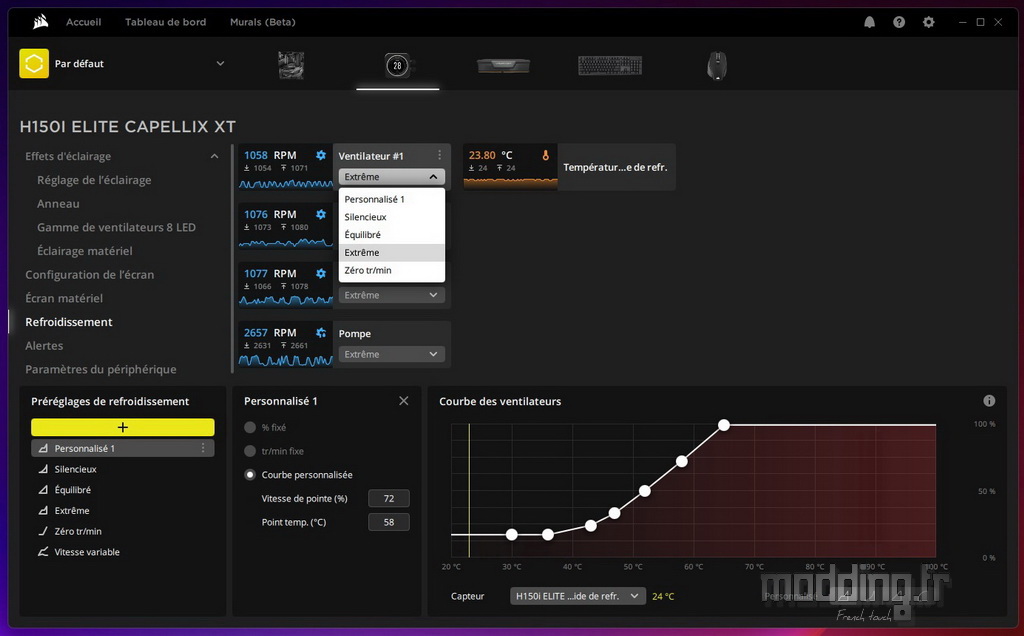
Task: Click the Températur...e de refr. tile label
Action: coord(615,167)
